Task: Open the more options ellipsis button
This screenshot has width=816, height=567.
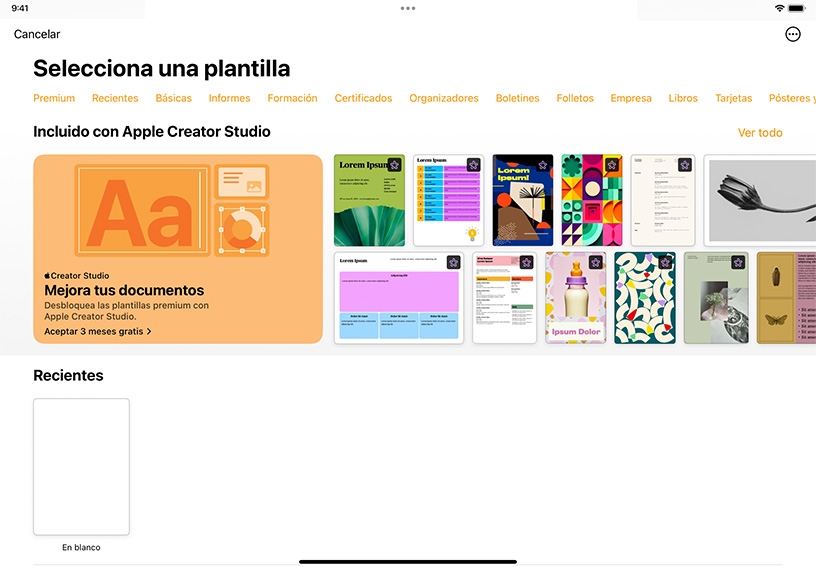Action: [793, 34]
